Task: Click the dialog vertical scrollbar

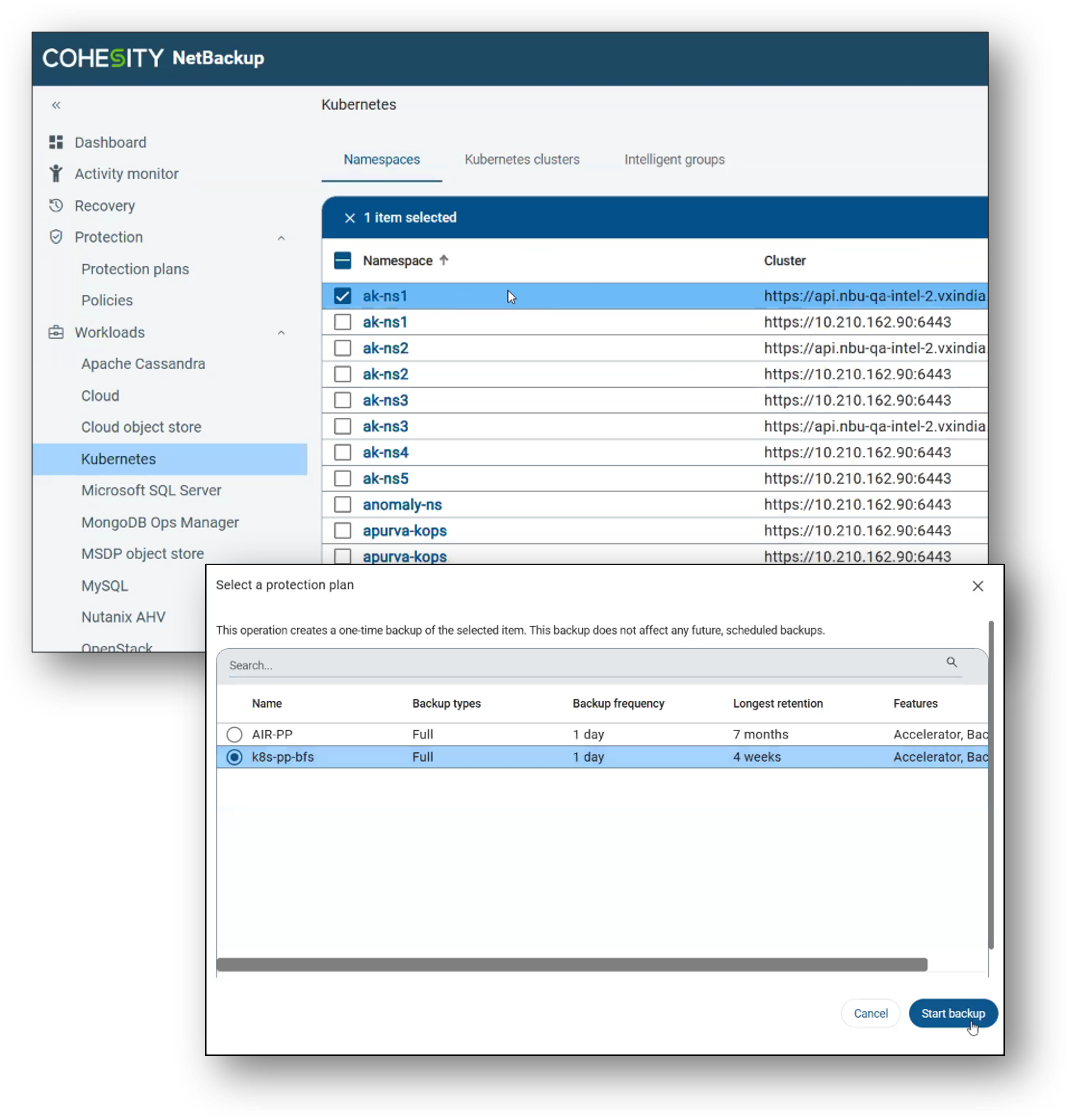Action: (991, 785)
